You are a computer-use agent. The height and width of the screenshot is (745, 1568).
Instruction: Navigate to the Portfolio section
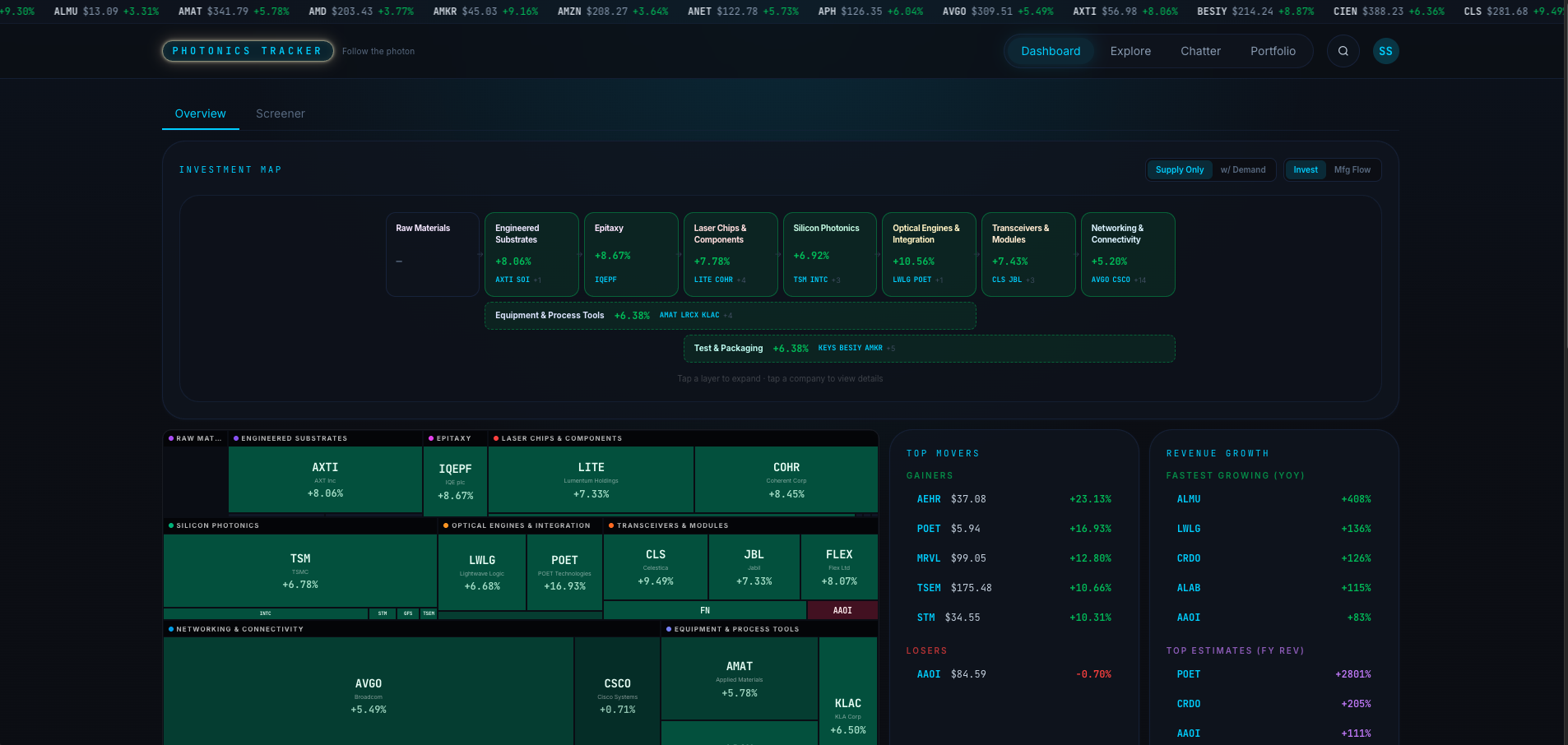pos(1273,51)
